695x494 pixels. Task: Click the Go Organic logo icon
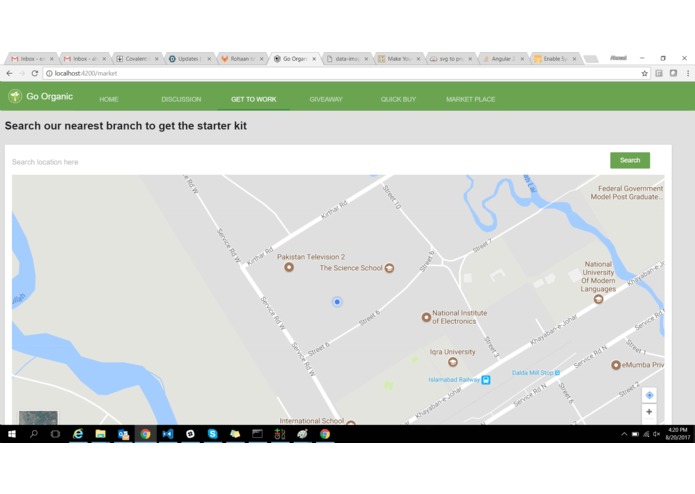(15, 96)
